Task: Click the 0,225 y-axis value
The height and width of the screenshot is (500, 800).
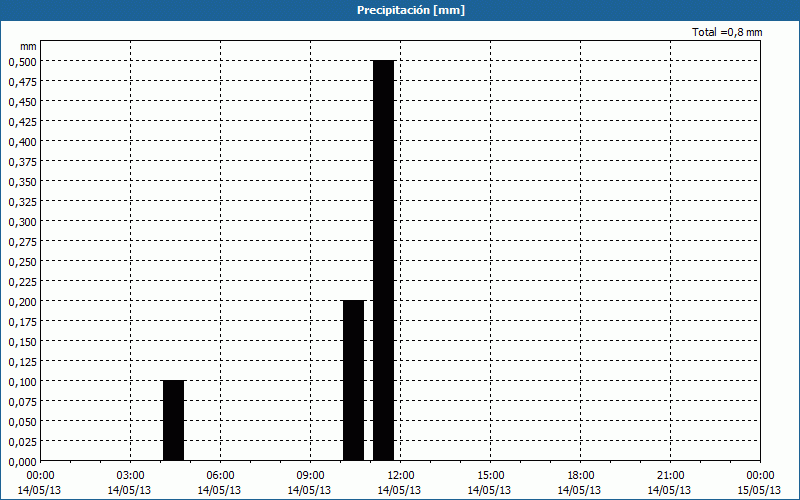Action: [22, 282]
